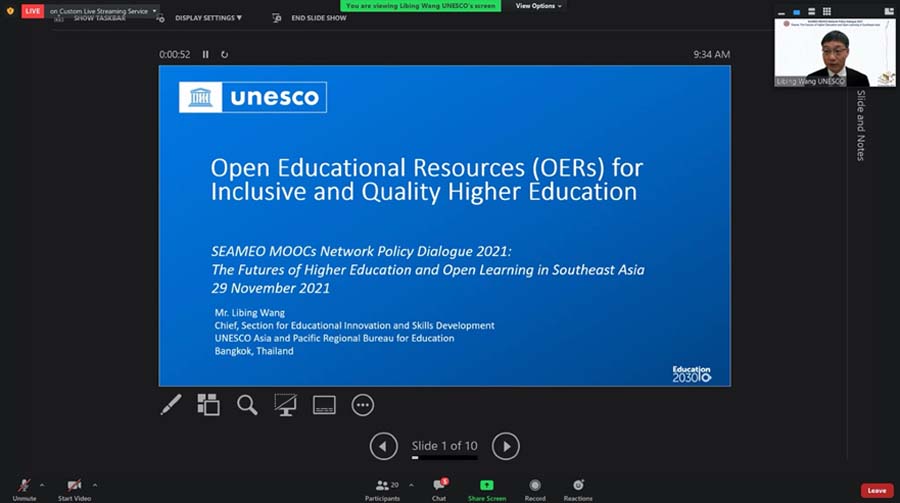Image resolution: width=900 pixels, height=503 pixels.
Task: Restart the presentation timer
Action: 224,55
